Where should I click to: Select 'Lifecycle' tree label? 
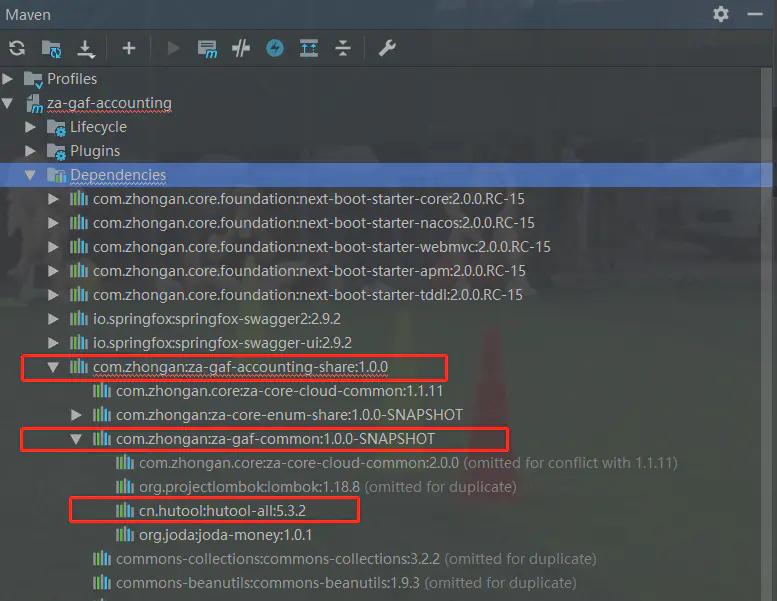click(x=99, y=127)
